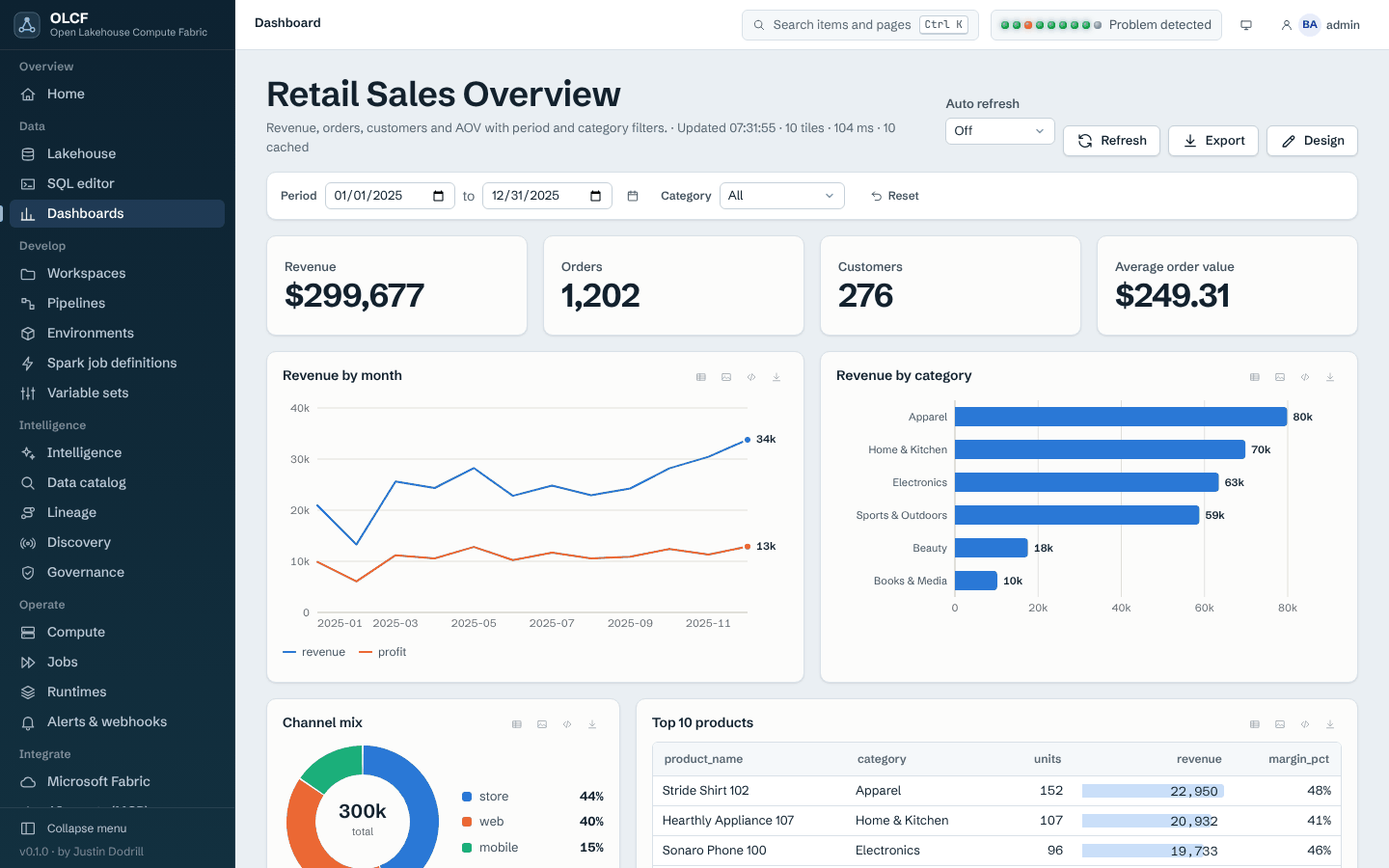Click the monitor icon in top bar
Screen dimensions: 1389x868
[1246, 25]
